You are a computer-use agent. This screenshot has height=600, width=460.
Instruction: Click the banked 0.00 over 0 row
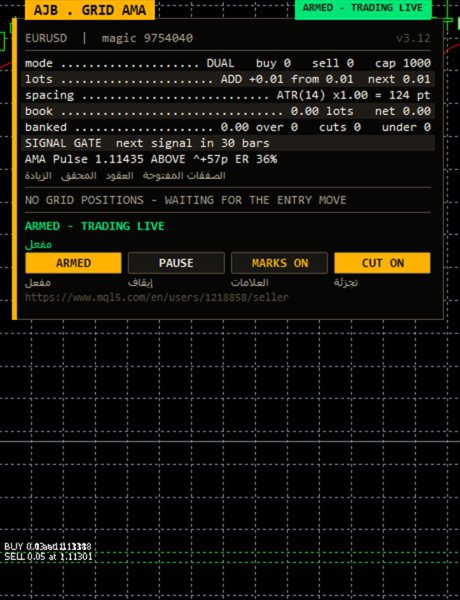(228, 127)
